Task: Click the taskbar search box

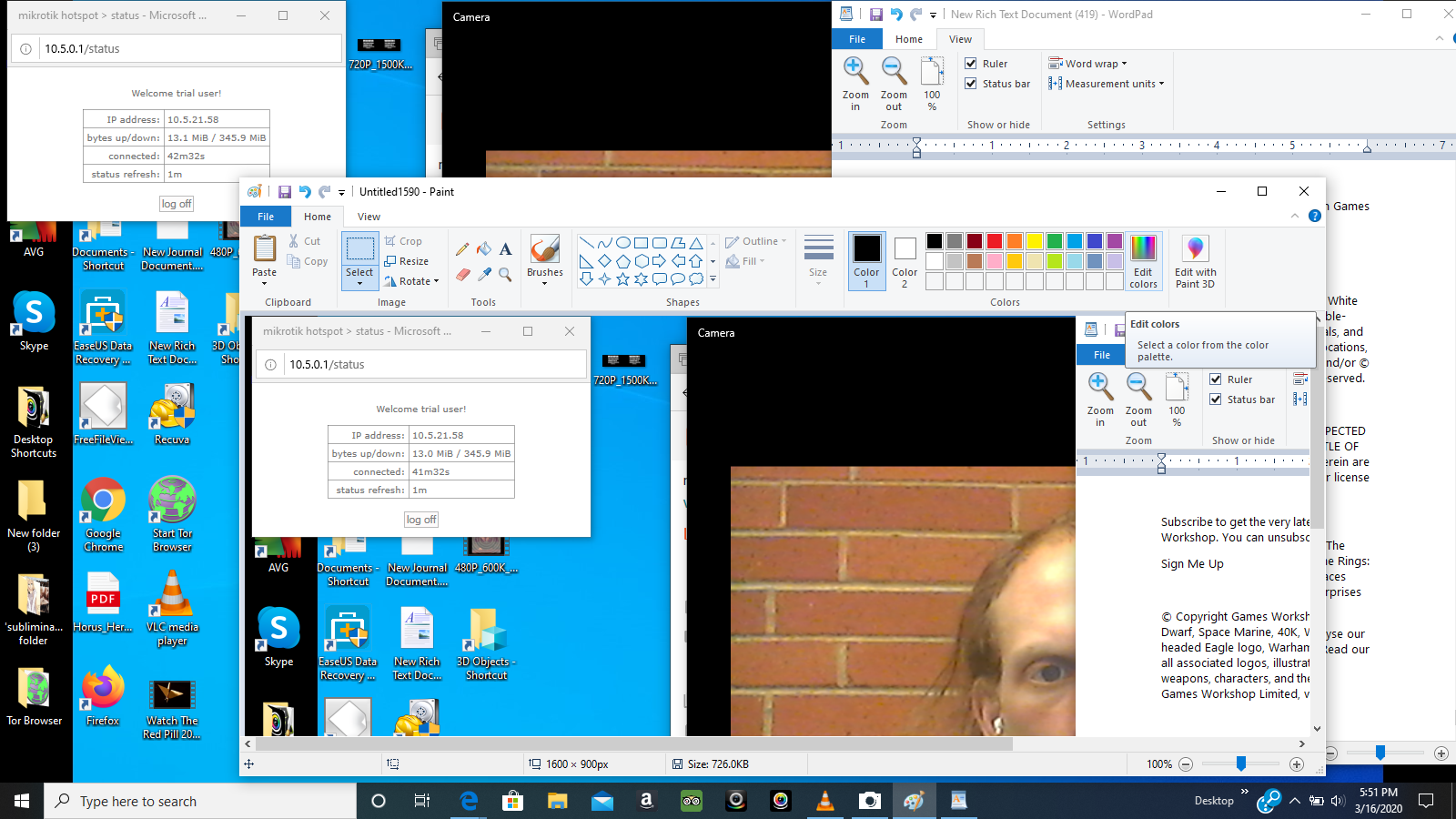Action: click(200, 801)
